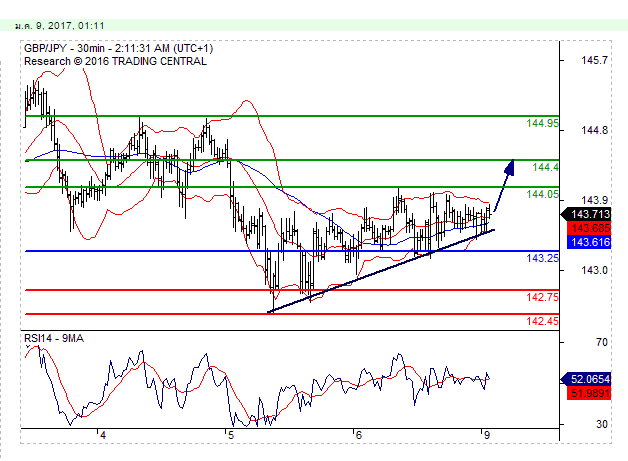This screenshot has height=461, width=628.
Task: Click the 144.95 resistance level label
Action: point(542,123)
